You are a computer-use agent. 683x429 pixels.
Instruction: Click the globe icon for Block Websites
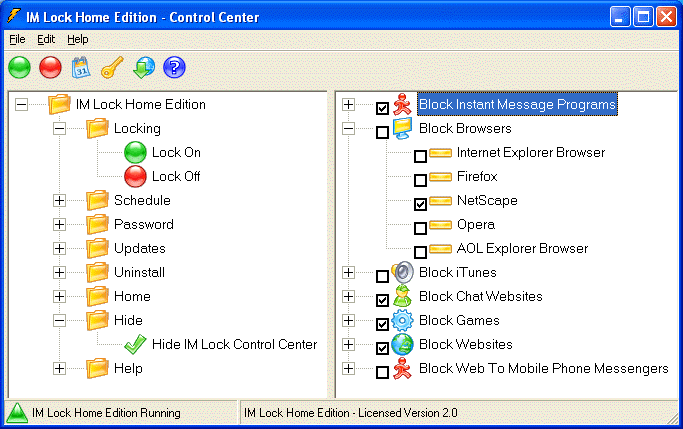coord(402,344)
